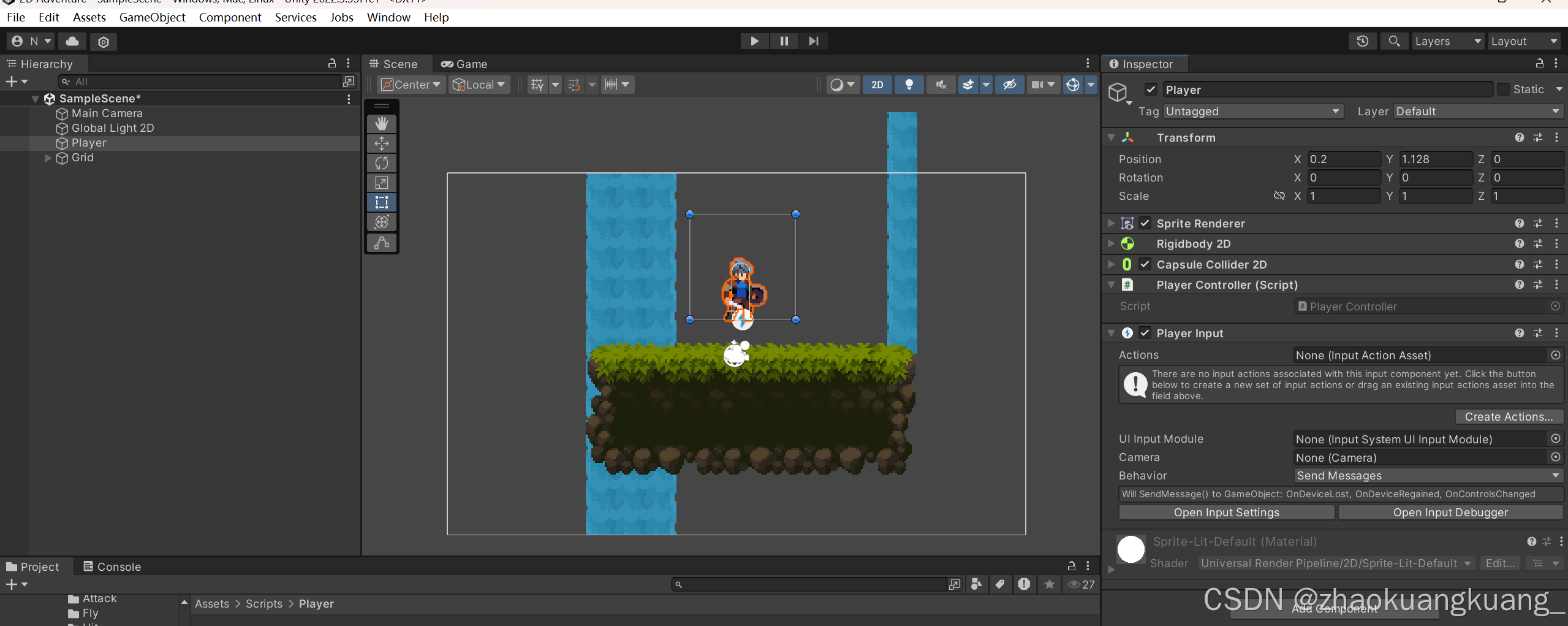Open the Undo History icon

(x=1362, y=41)
